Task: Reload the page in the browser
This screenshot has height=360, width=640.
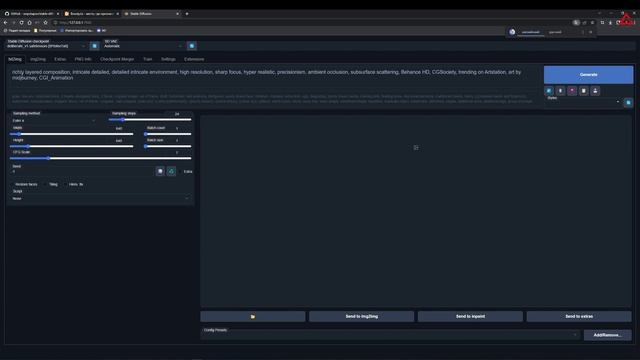Action: coord(21,22)
